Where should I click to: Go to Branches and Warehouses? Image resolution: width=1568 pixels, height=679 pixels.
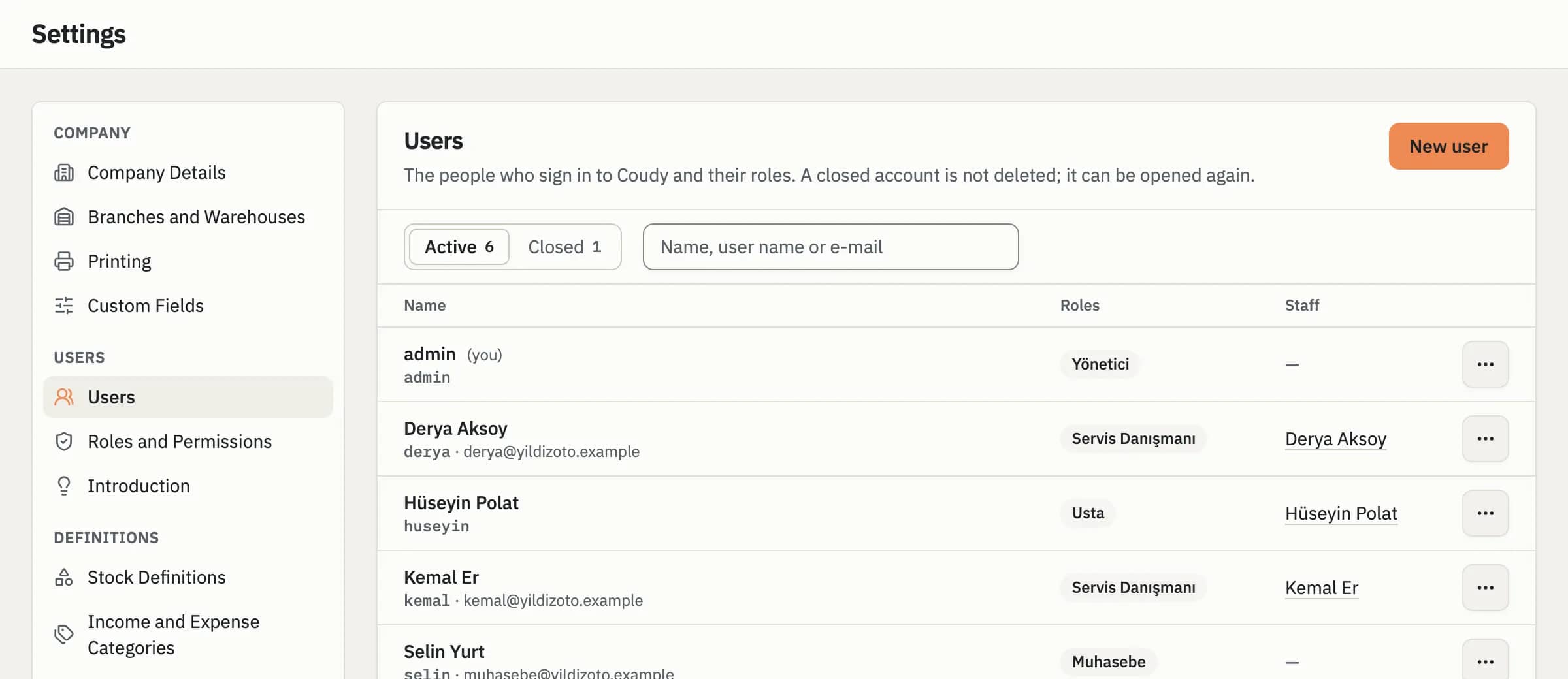[188, 217]
